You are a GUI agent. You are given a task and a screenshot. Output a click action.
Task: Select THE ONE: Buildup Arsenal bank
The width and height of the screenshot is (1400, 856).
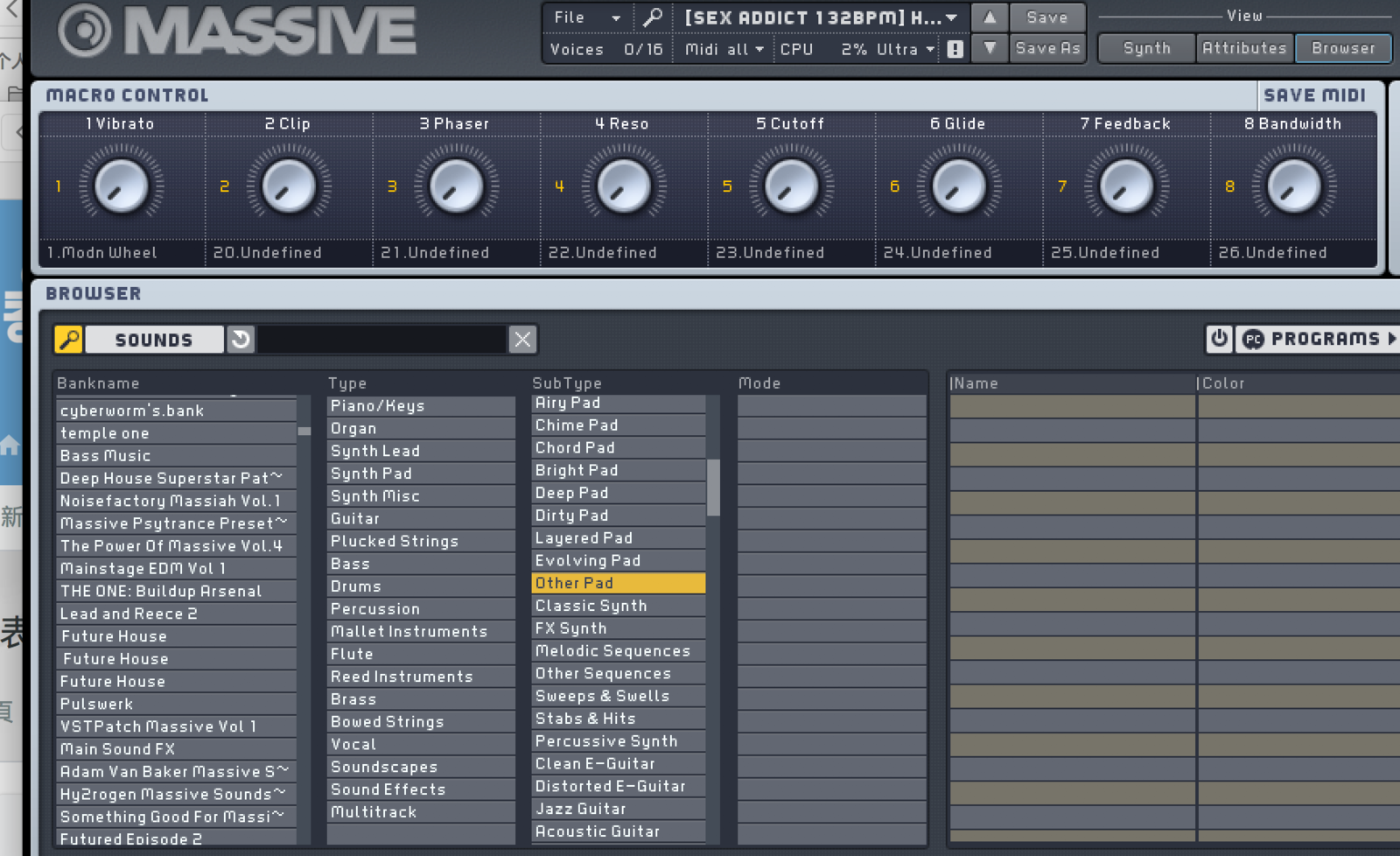click(176, 592)
